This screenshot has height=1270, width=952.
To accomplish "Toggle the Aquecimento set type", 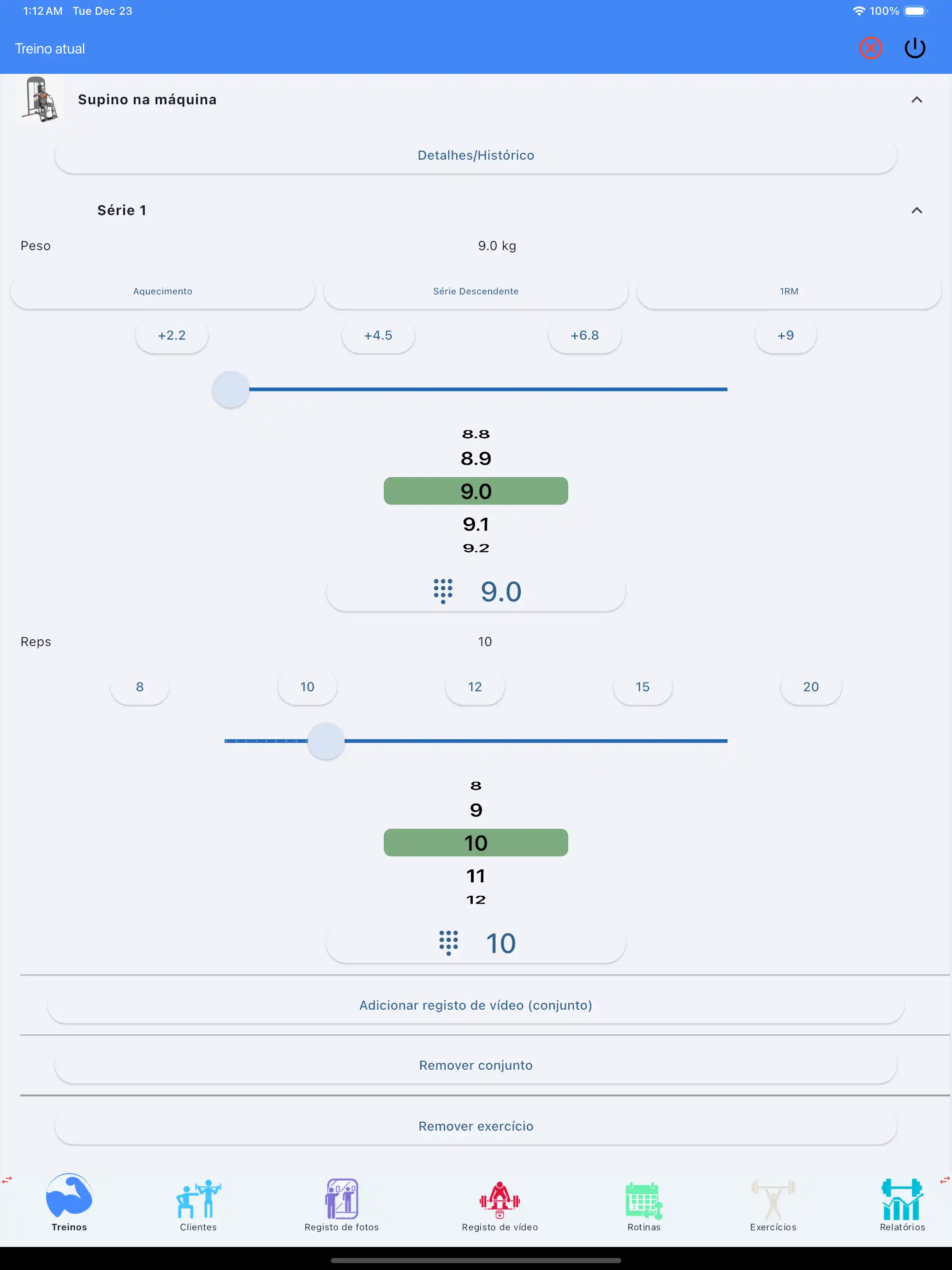I will (x=162, y=291).
